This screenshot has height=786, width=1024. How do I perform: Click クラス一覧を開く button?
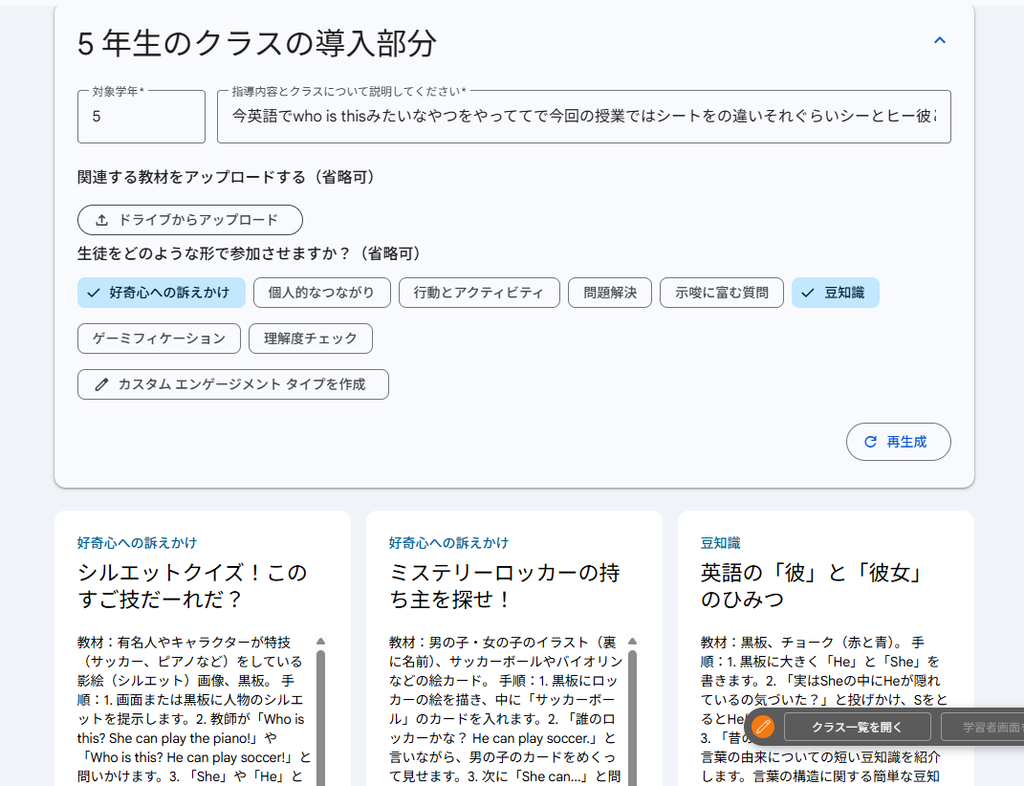tap(857, 727)
